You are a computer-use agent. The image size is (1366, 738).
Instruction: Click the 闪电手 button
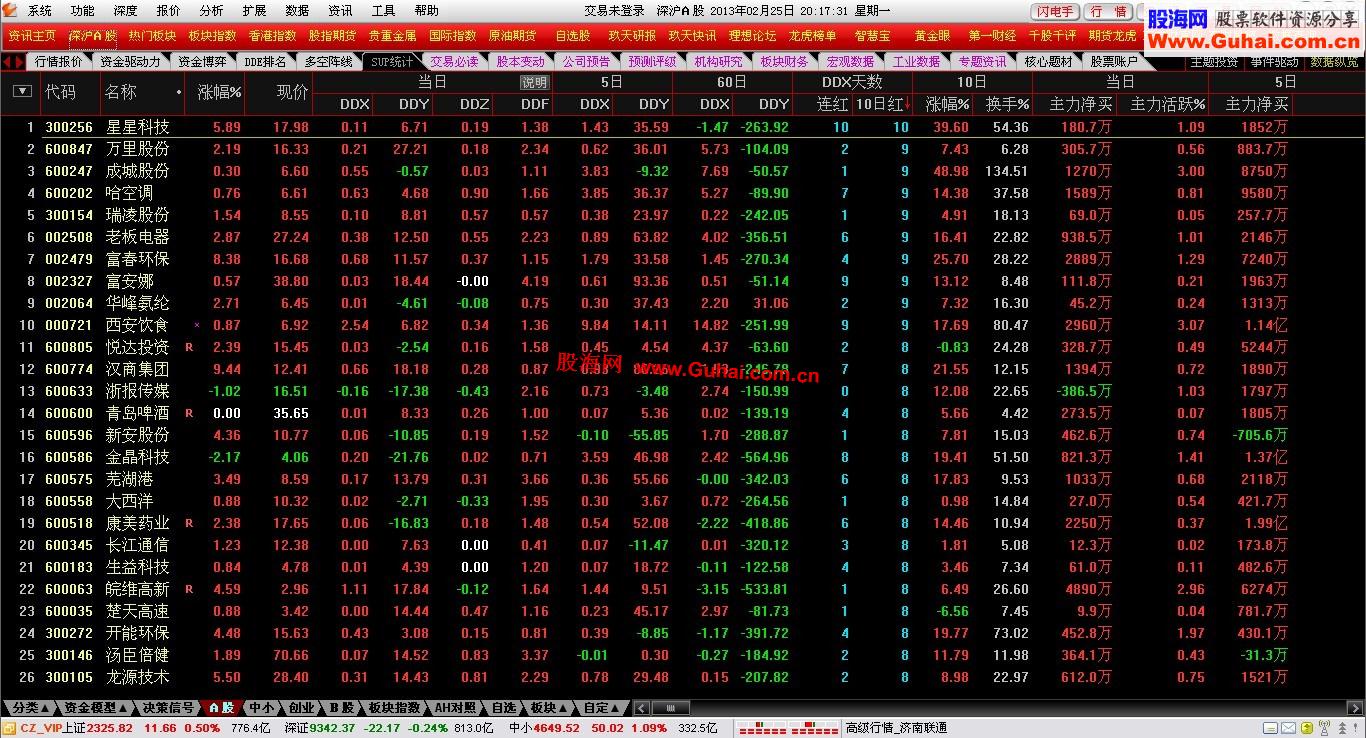click(1055, 11)
